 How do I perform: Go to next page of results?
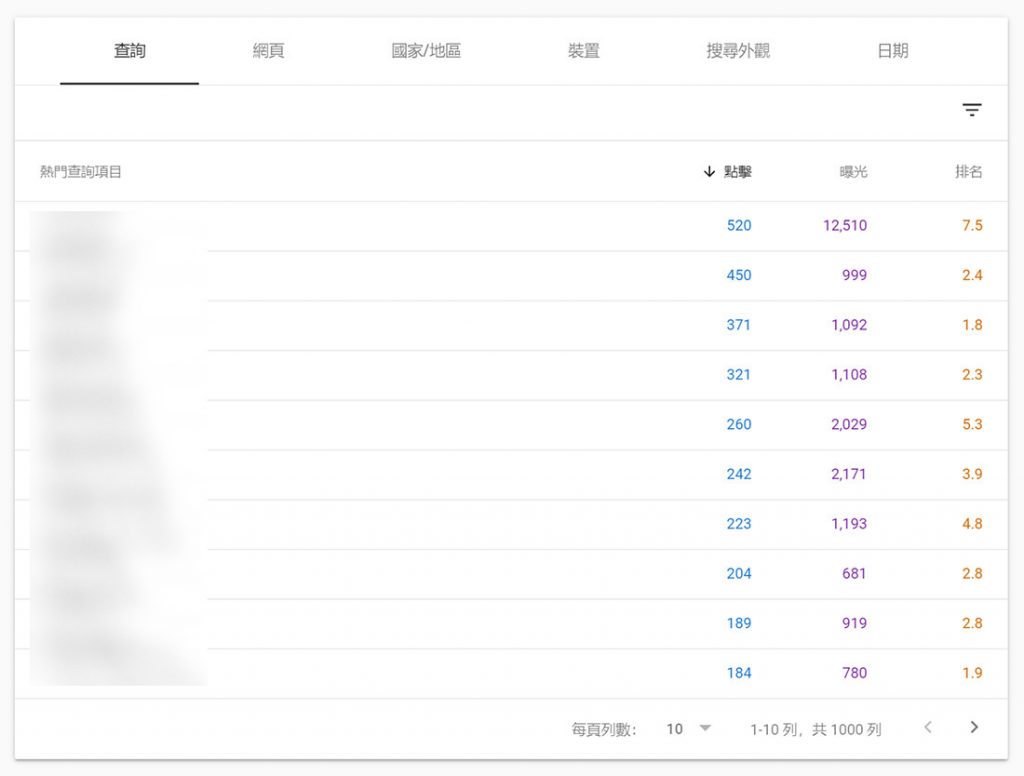click(974, 728)
